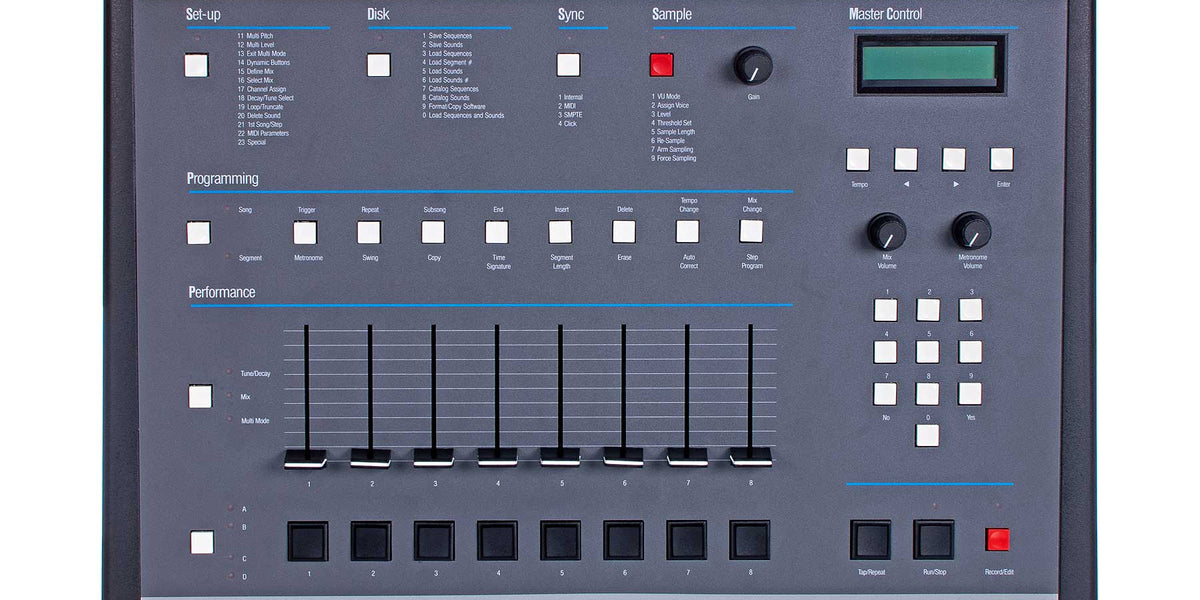Select the Subsong/Copy function button

433,233
